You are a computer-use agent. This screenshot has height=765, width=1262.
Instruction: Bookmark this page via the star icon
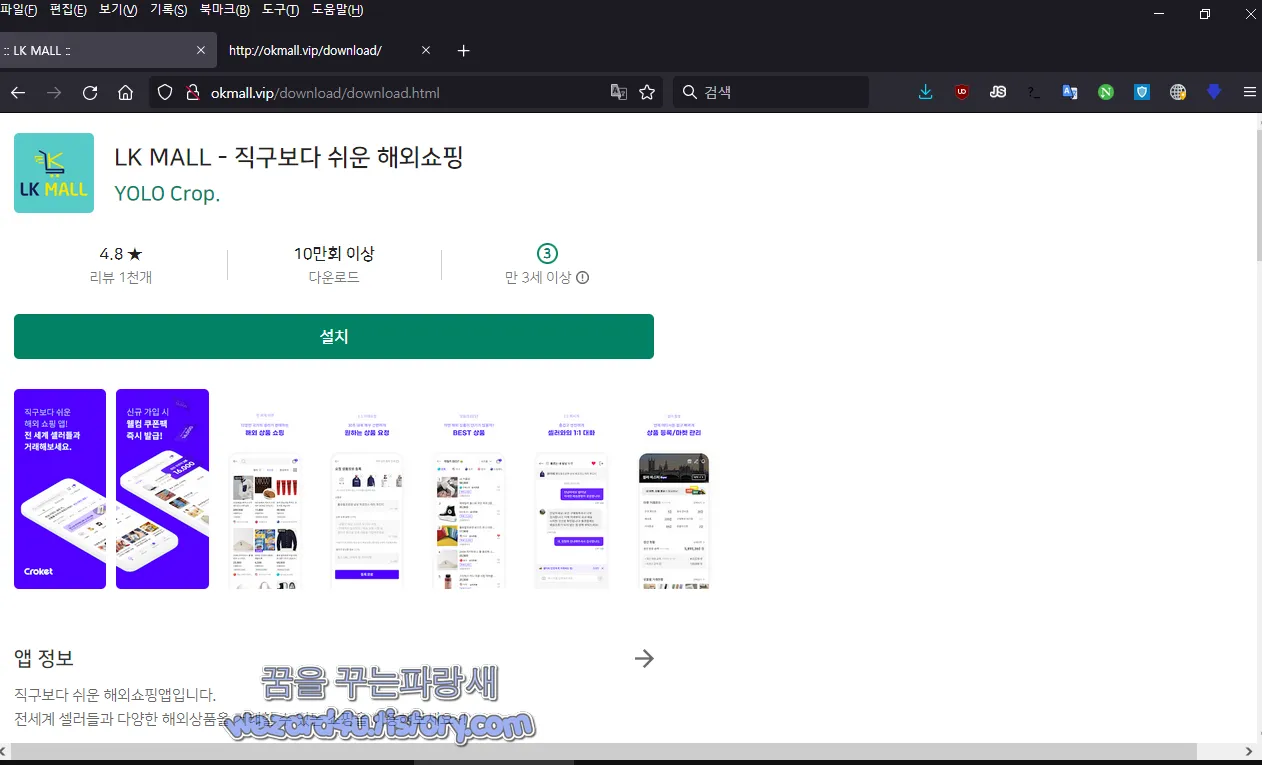click(647, 92)
